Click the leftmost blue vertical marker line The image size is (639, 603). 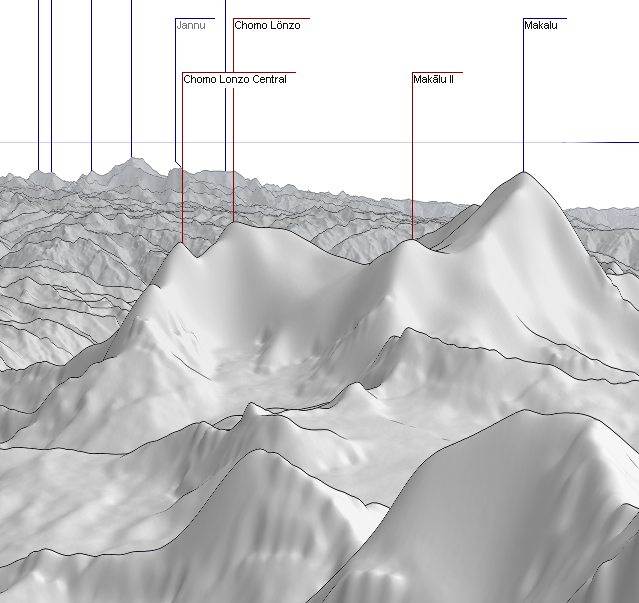point(39,80)
